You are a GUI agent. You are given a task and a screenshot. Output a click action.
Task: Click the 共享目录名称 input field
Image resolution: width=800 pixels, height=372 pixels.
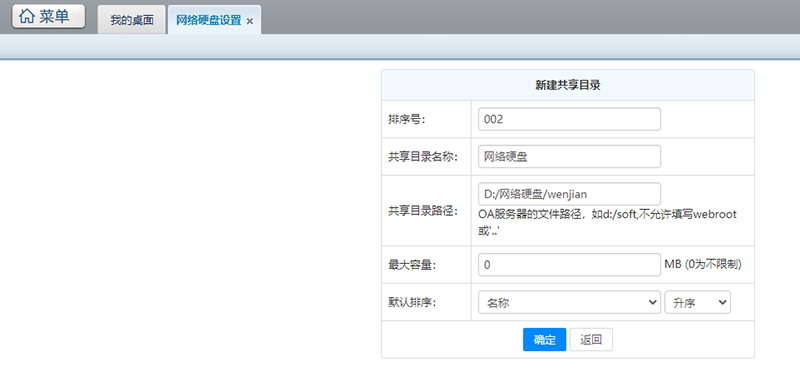click(x=569, y=157)
